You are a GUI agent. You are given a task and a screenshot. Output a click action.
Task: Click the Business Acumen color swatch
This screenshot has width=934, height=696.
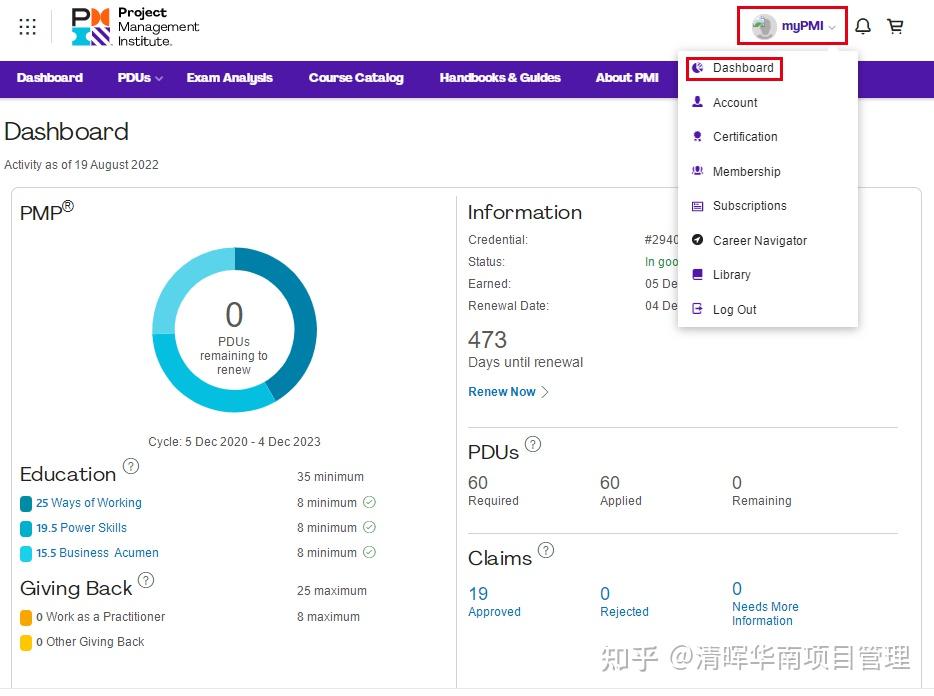point(26,554)
